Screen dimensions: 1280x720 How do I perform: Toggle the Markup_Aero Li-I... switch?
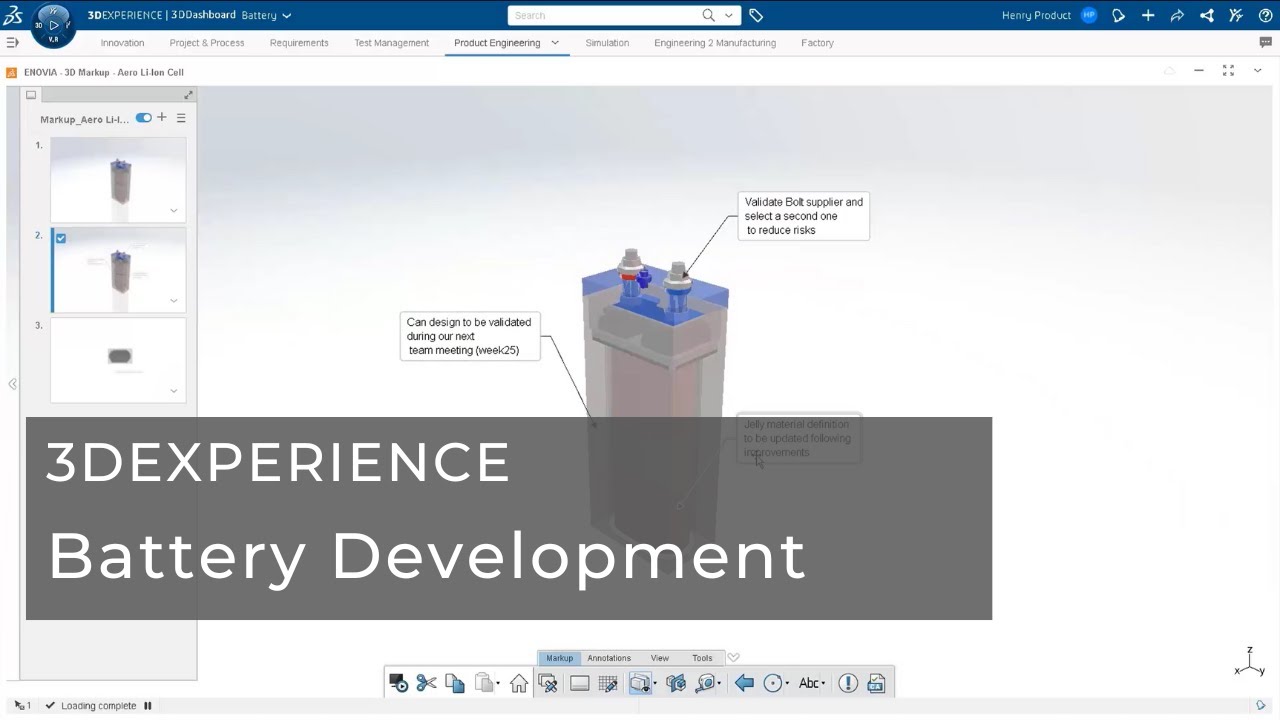(x=144, y=117)
